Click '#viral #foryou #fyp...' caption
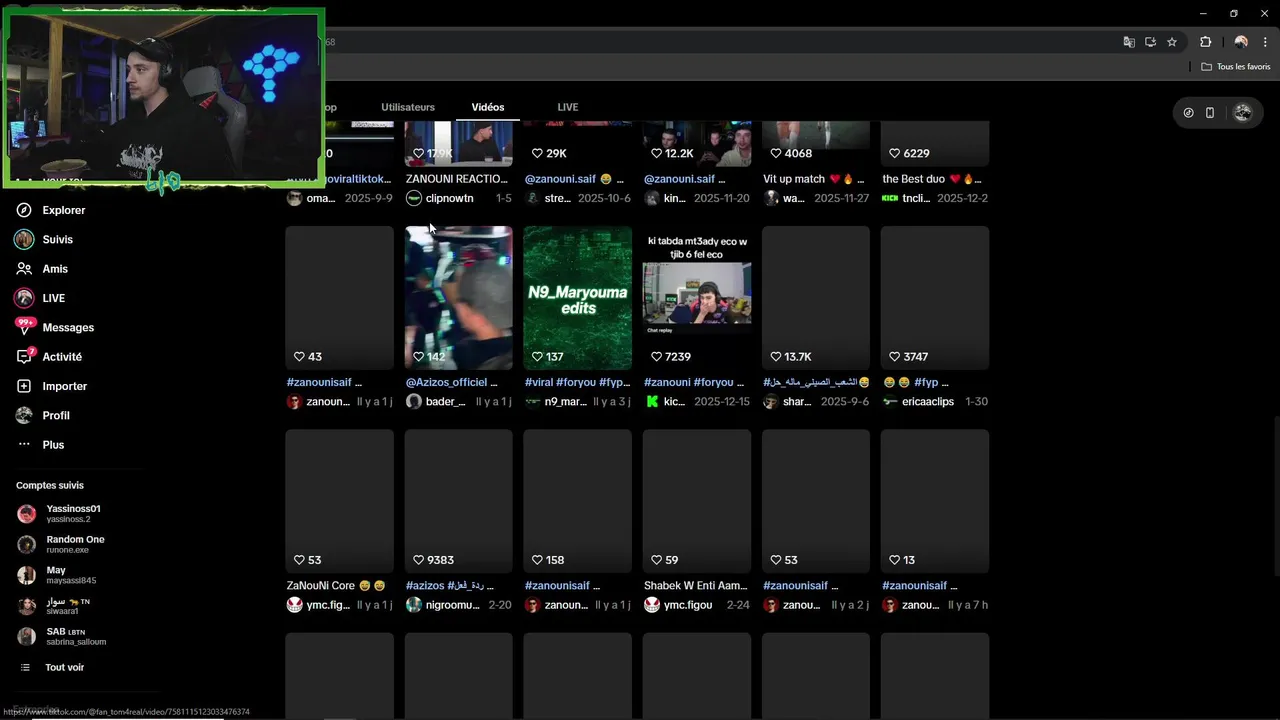Viewport: 1280px width, 720px height. (x=577, y=382)
